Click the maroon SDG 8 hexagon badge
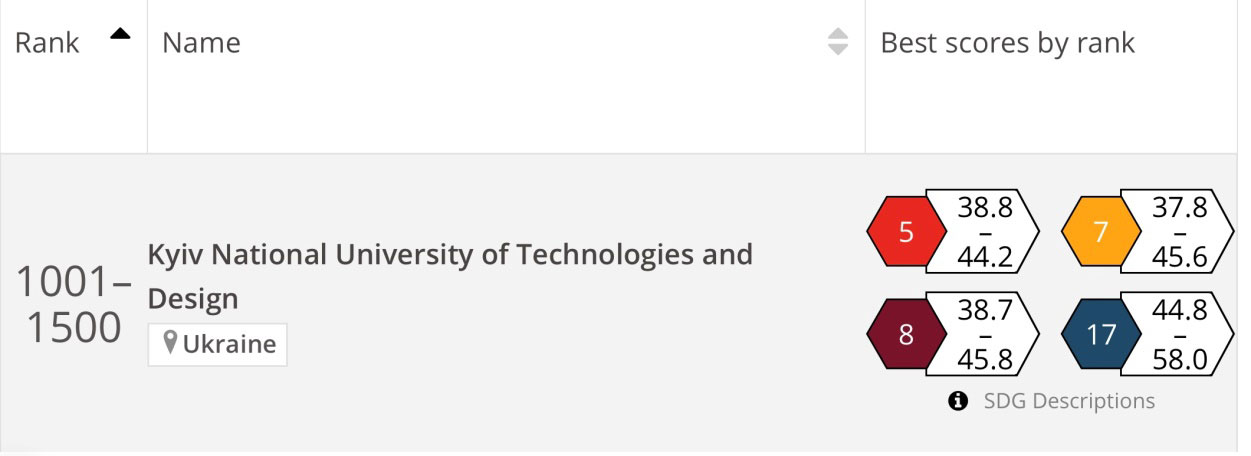1251x456 pixels. click(x=906, y=334)
